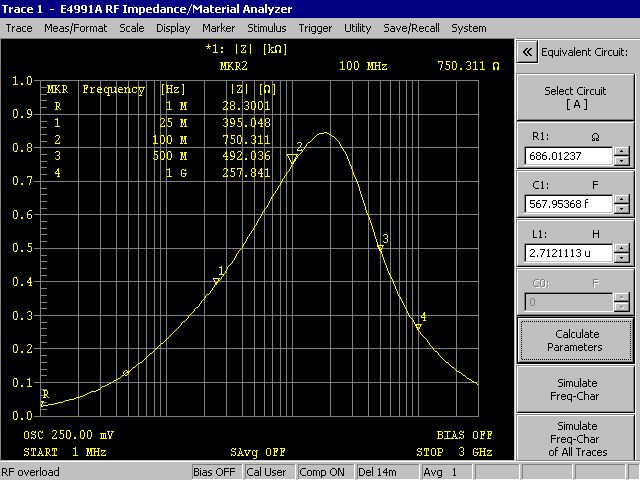Go back with the double-chevron button
Viewport: 640px width, 480px height.
527,52
